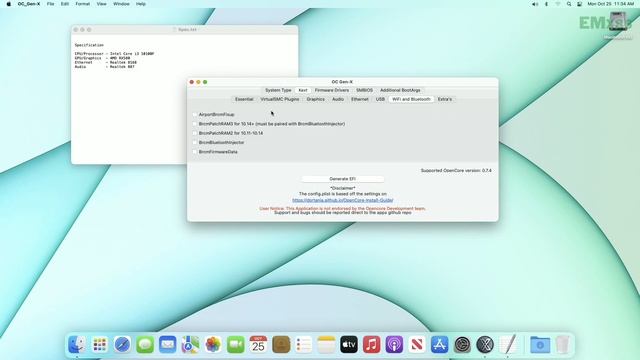Select the Ethernet sub-tab
640x360 pixels.
[360, 99]
